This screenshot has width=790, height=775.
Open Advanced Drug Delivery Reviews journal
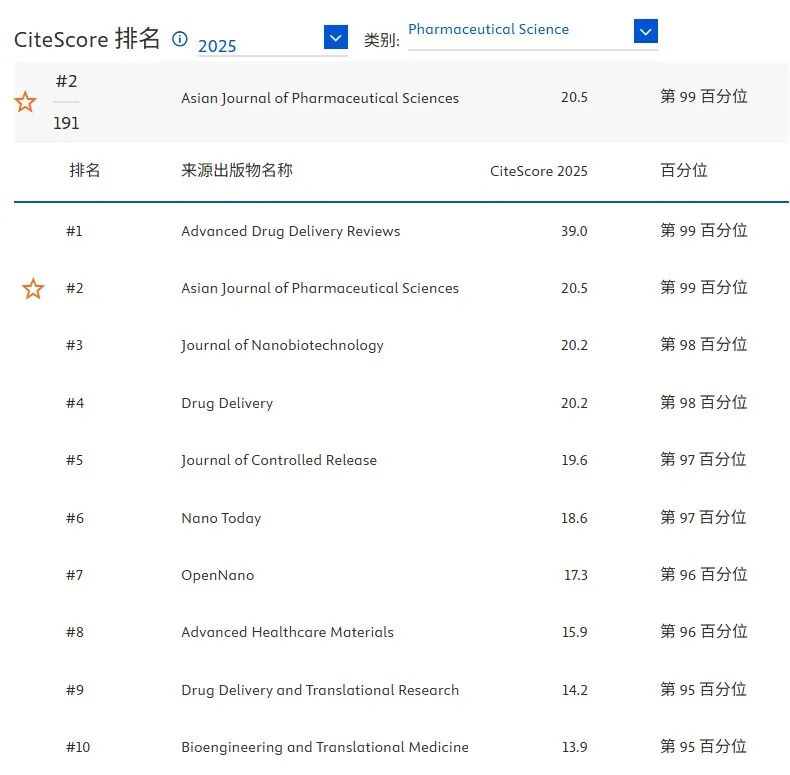pyautogui.click(x=291, y=231)
